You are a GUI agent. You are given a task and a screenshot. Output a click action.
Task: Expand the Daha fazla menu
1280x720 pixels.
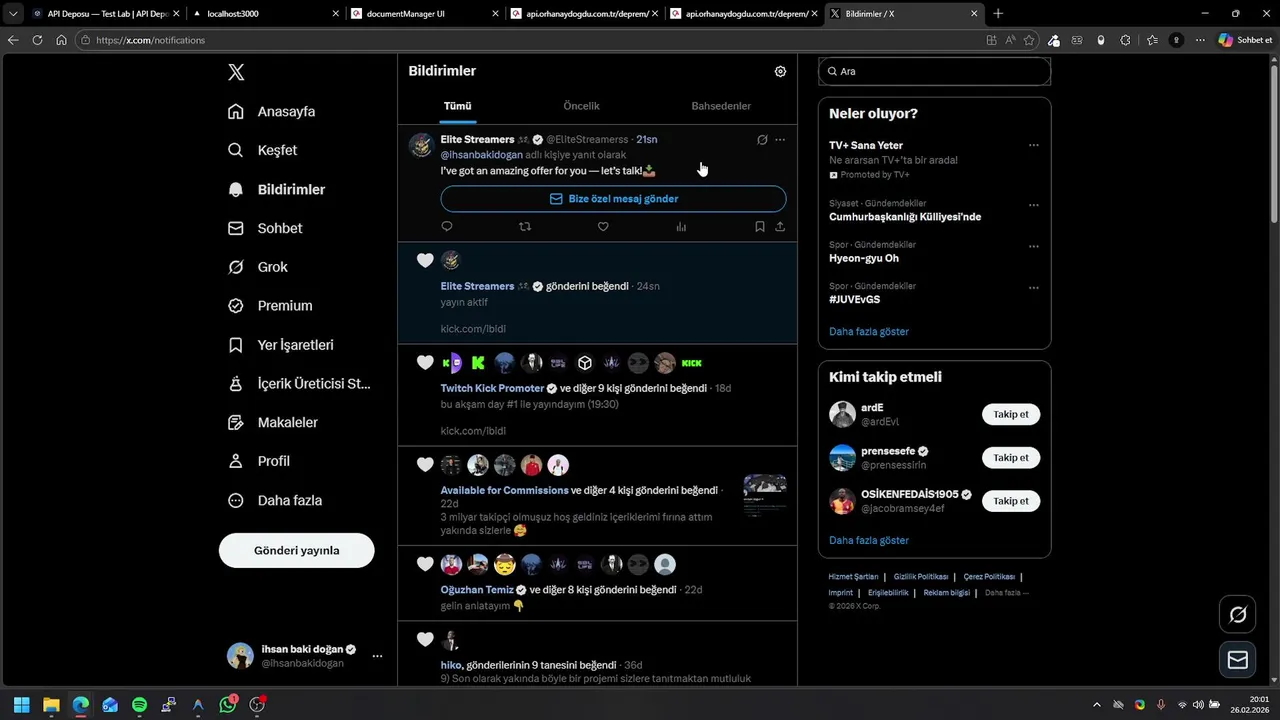pyautogui.click(x=275, y=500)
